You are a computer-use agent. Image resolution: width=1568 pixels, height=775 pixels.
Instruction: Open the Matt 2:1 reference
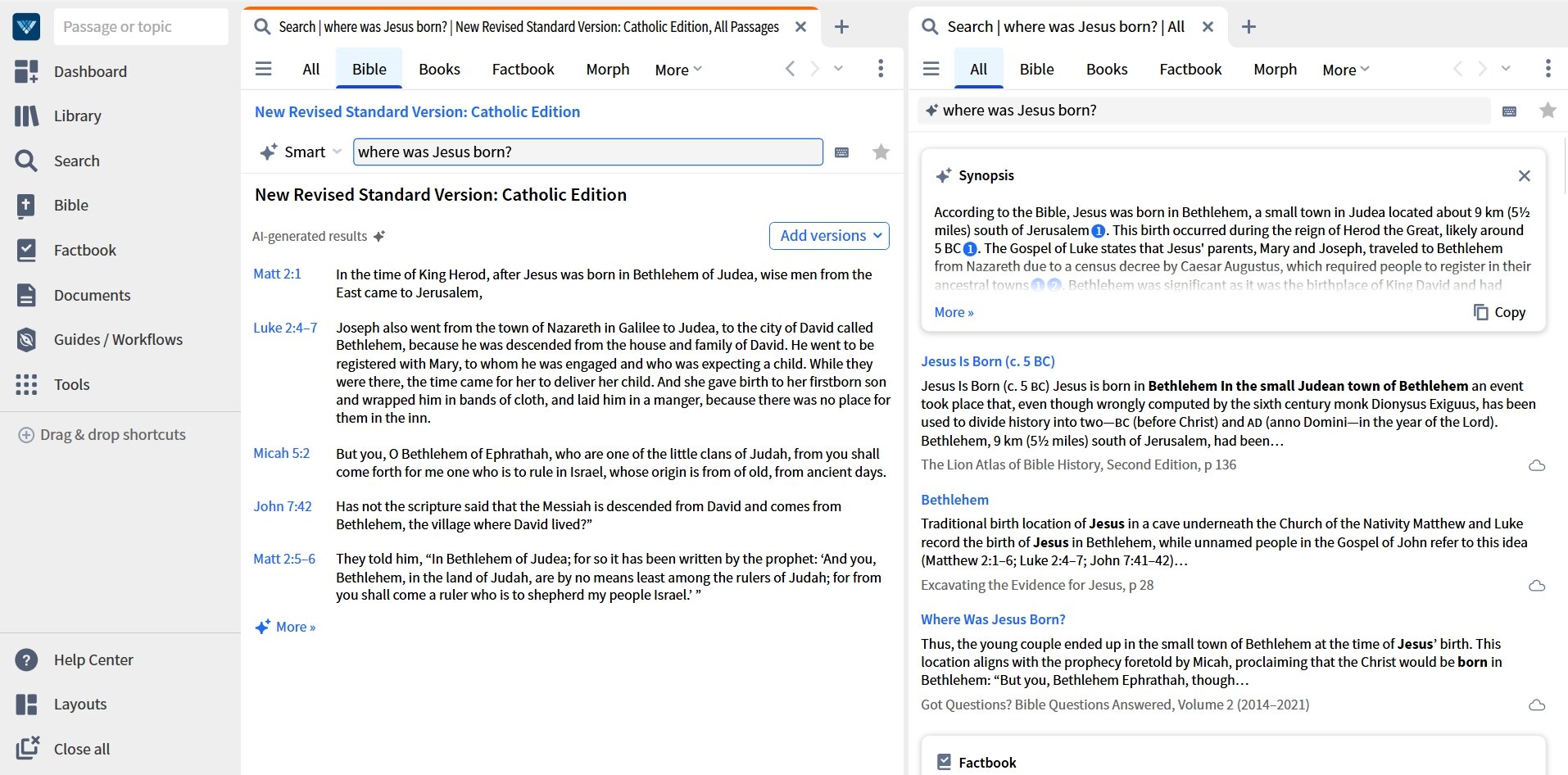click(277, 274)
